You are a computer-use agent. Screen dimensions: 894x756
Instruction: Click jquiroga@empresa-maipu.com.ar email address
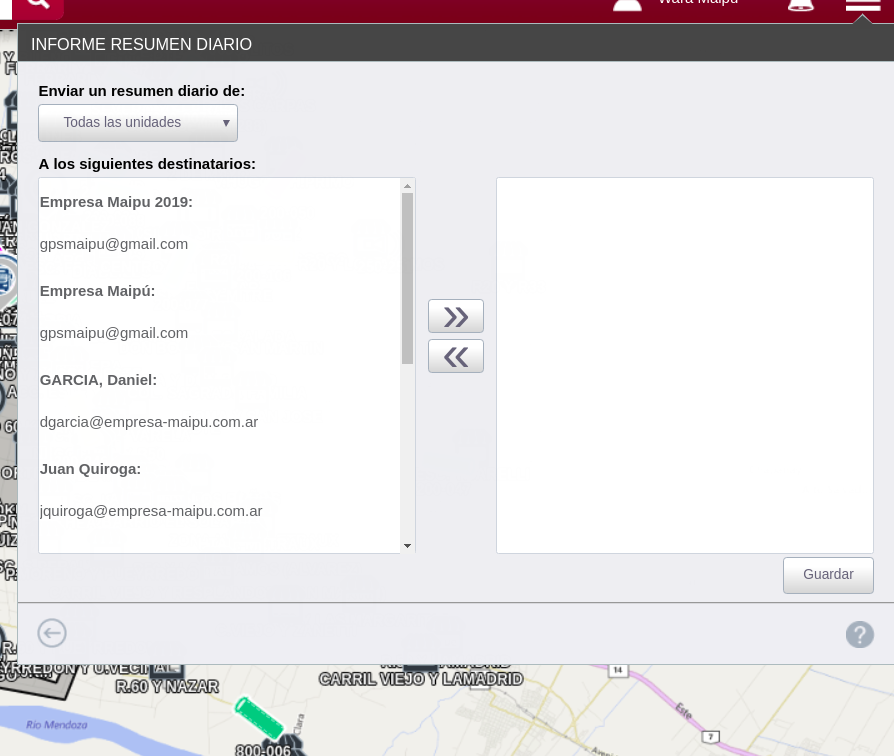coord(151,511)
